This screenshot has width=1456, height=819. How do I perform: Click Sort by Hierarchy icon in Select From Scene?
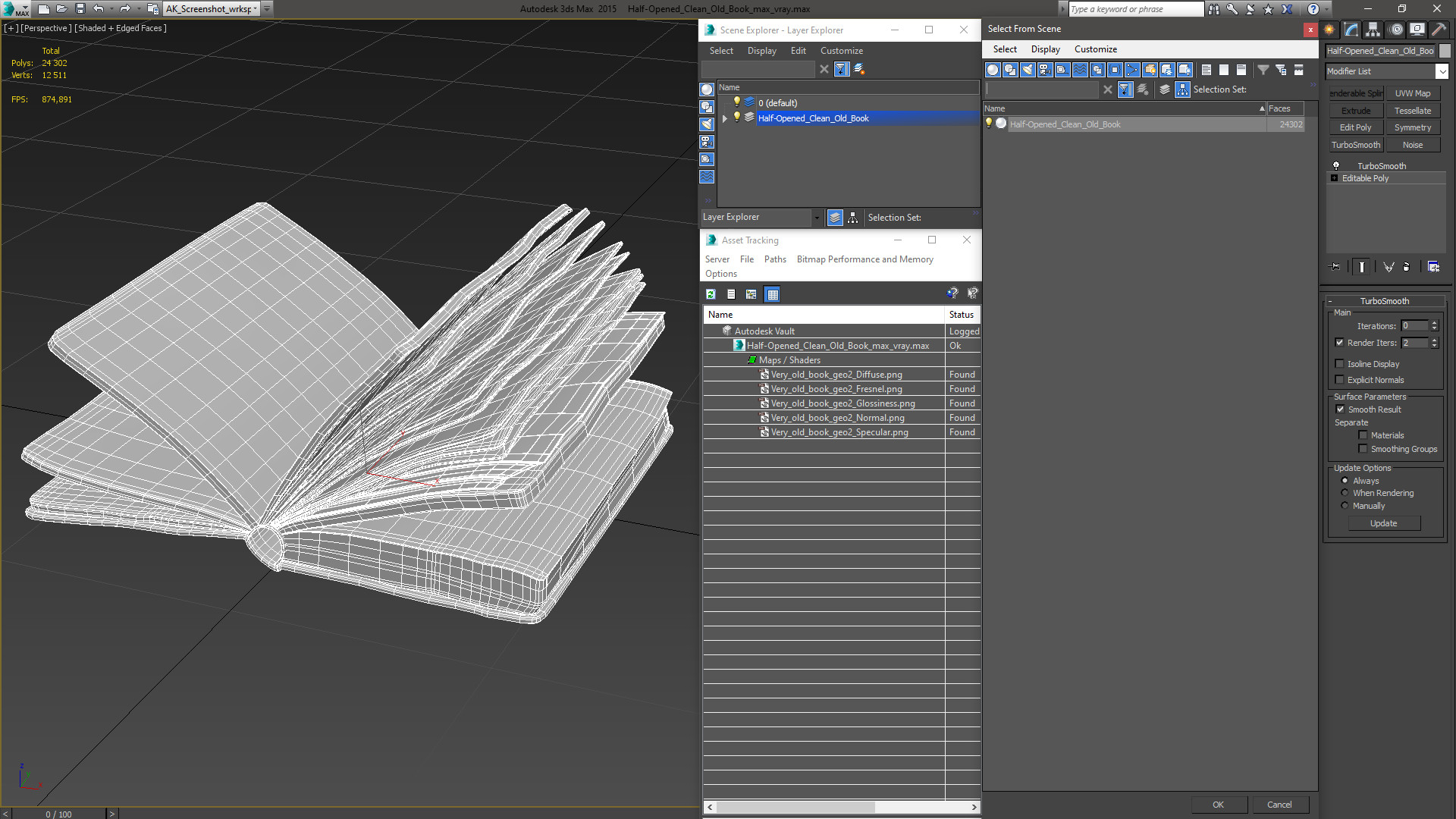click(x=1183, y=89)
